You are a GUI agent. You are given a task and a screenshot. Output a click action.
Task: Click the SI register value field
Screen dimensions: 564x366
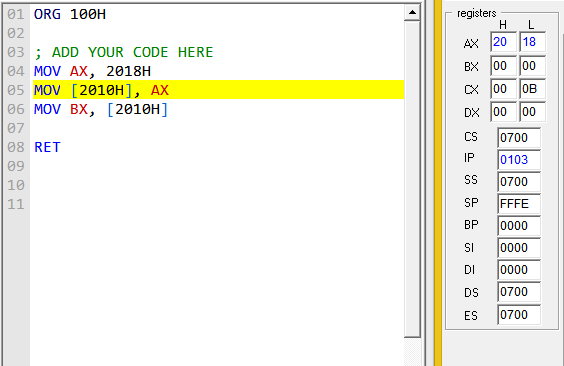click(x=519, y=248)
